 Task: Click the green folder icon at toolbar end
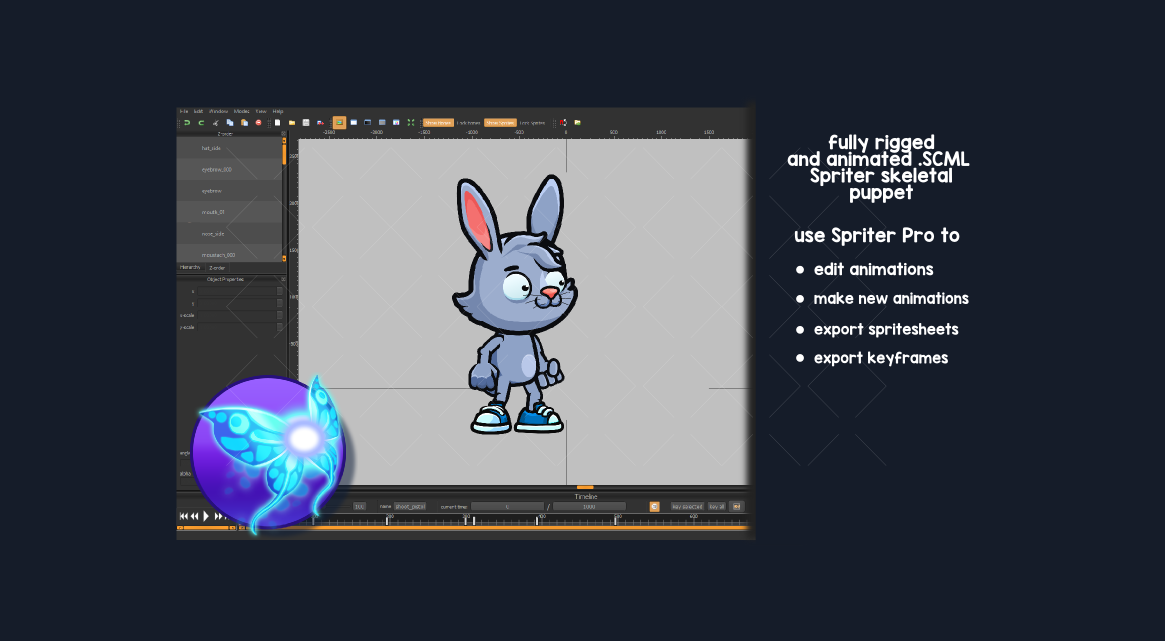pos(577,123)
